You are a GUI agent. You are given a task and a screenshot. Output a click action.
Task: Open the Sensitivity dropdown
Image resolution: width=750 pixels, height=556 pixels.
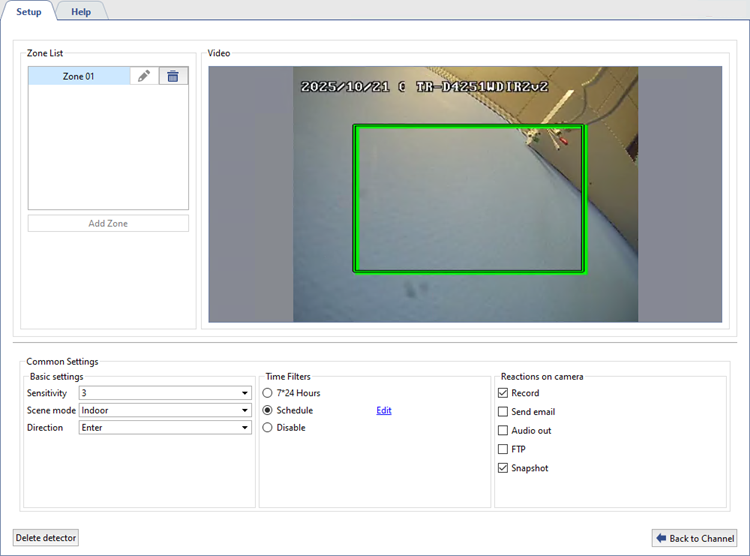245,393
